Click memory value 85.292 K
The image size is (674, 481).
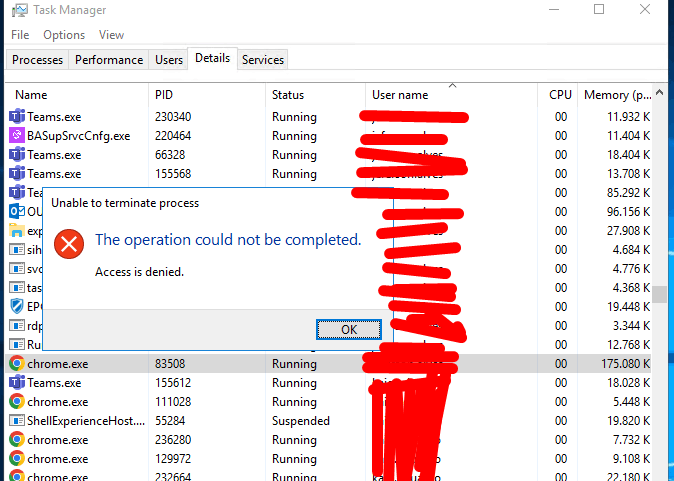pos(628,193)
